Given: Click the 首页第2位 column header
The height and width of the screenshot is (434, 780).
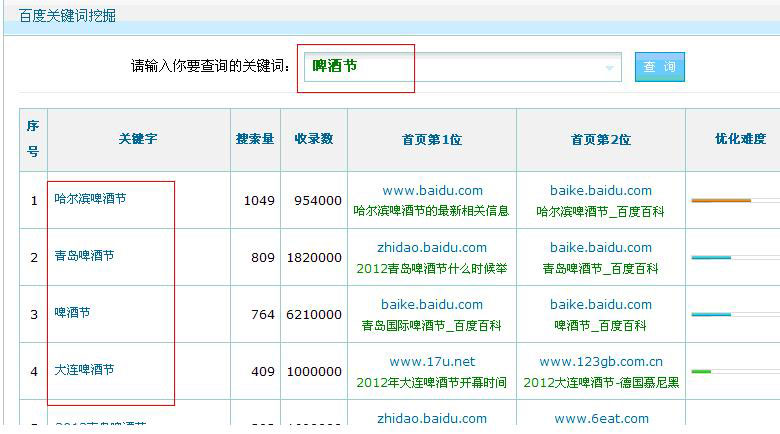Looking at the screenshot, I should click(x=601, y=139).
